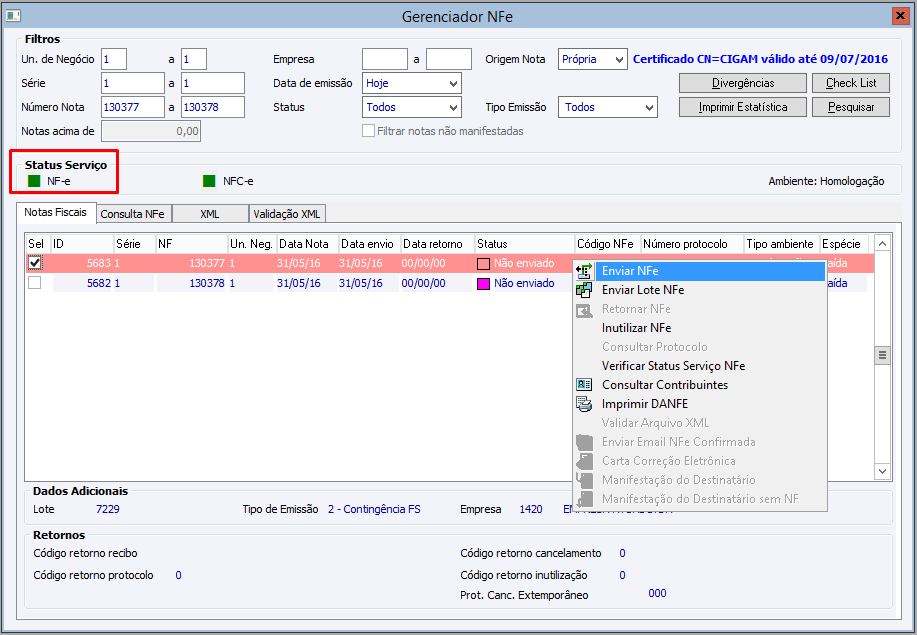
Task: Check the Sel checkbox for note 130378
Action: pyautogui.click(x=35, y=283)
